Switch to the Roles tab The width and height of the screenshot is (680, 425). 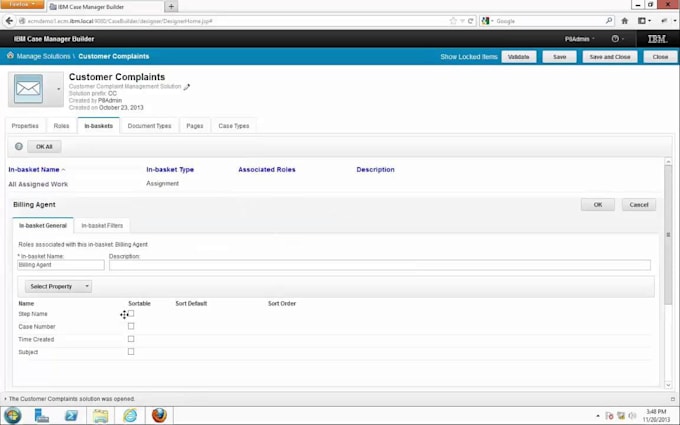coord(61,126)
